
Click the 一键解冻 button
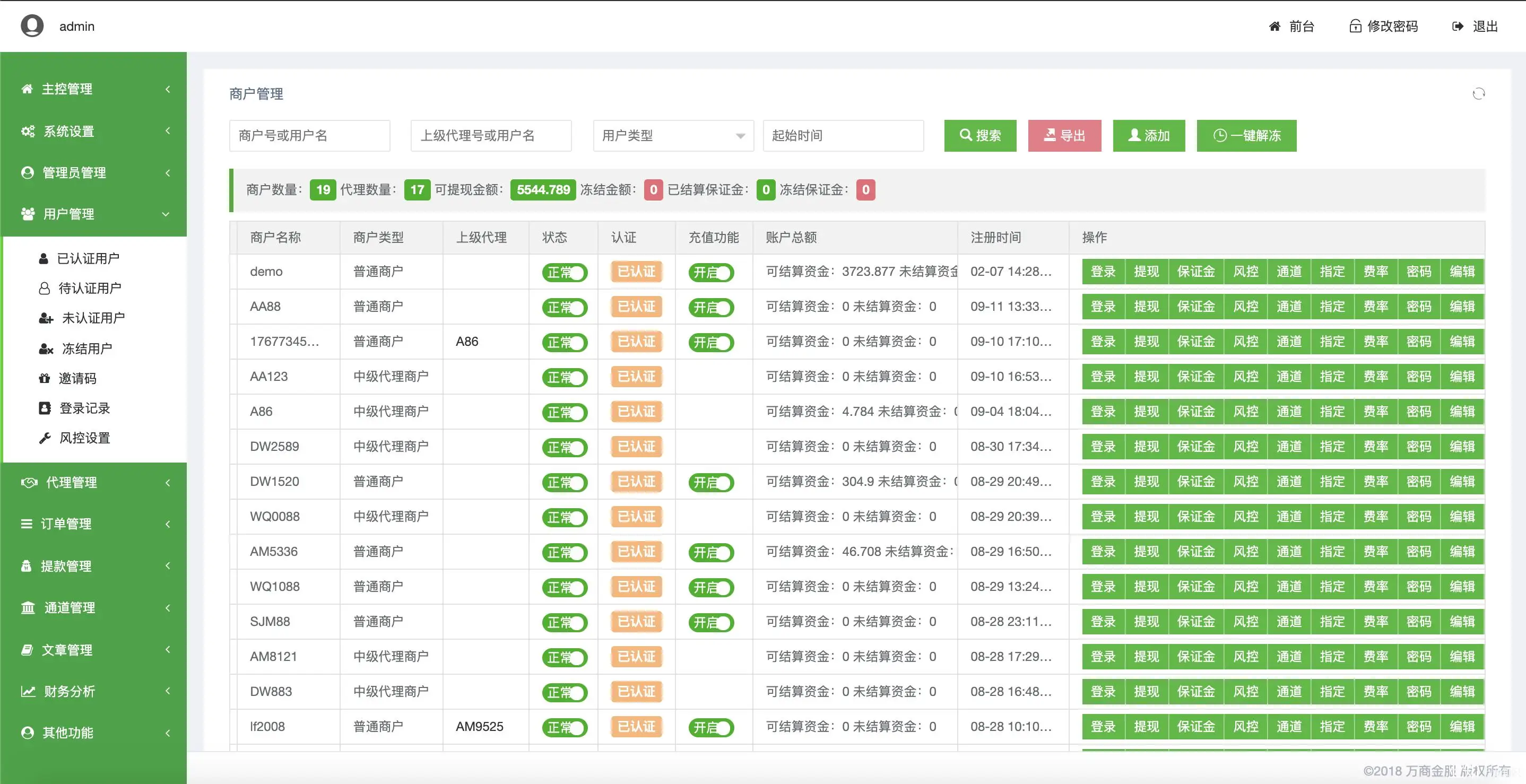click(1246, 136)
